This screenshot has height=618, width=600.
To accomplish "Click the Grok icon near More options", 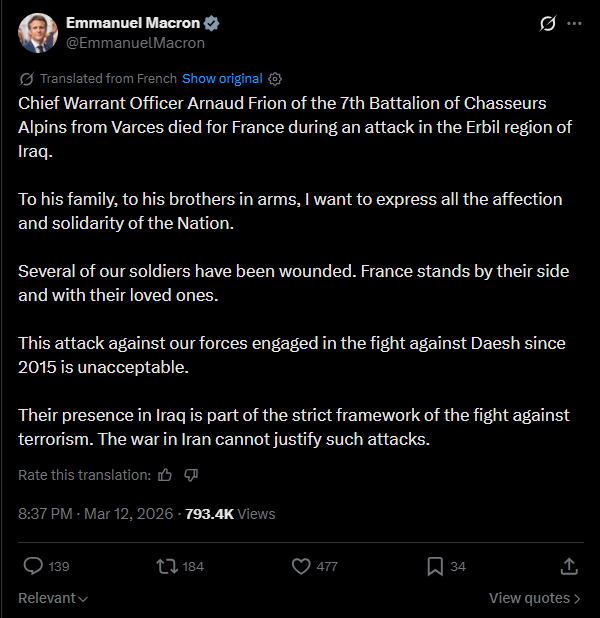I will (548, 23).
